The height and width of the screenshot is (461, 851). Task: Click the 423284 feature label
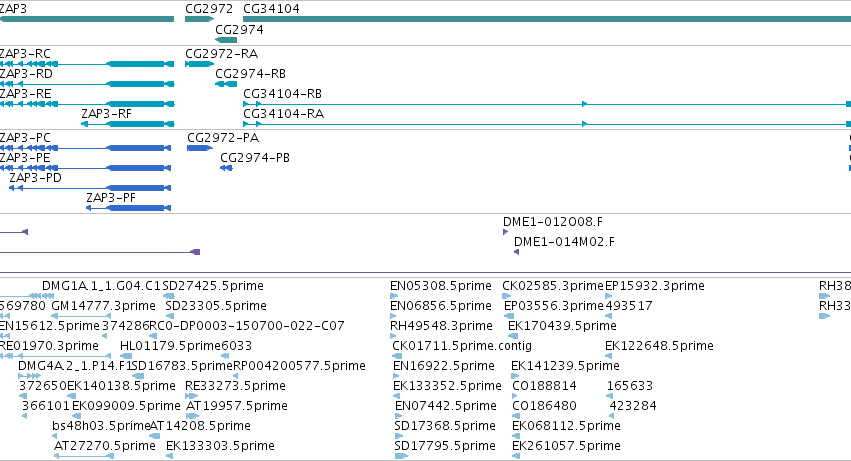633,406
